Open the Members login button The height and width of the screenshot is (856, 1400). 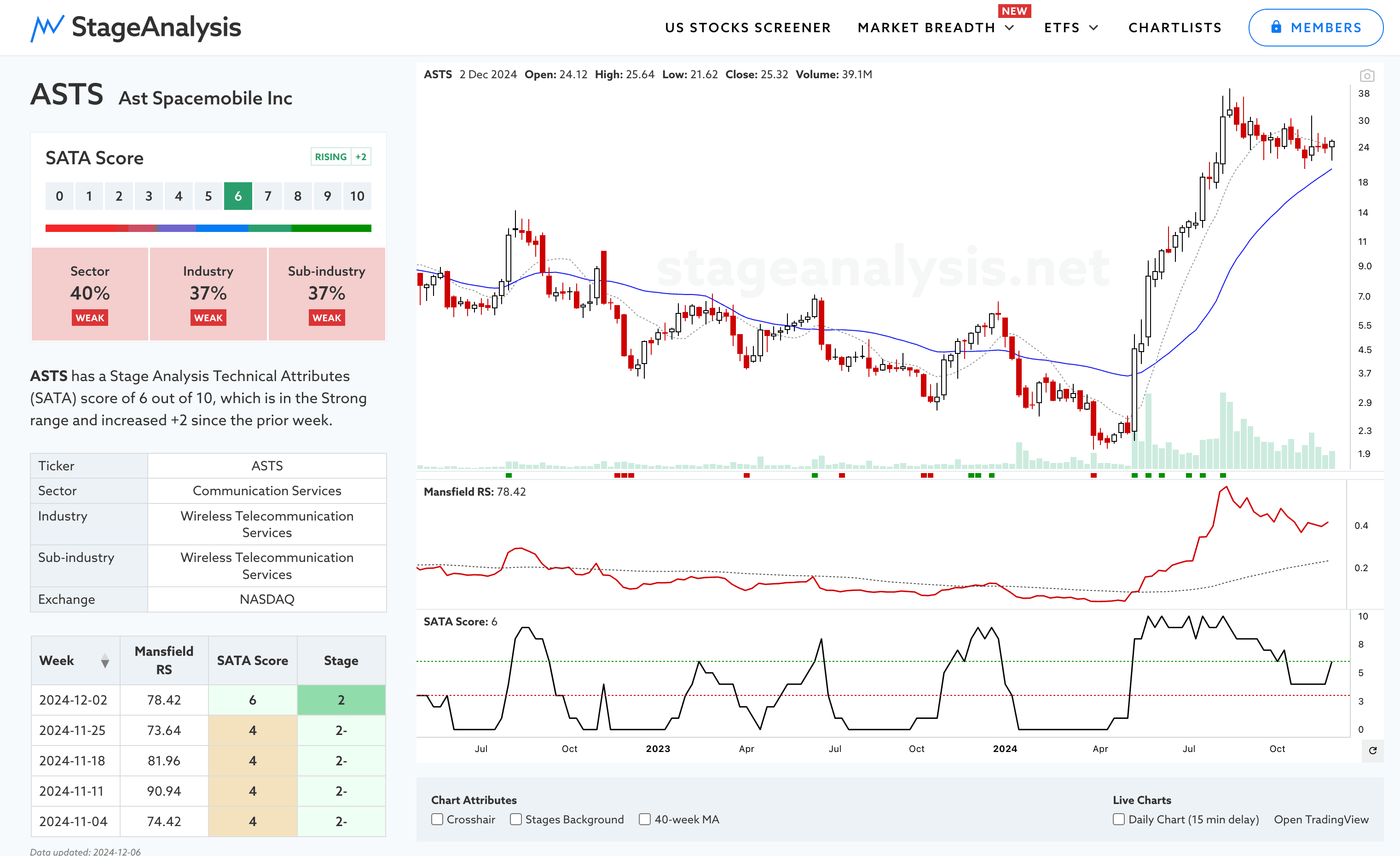tap(1315, 27)
